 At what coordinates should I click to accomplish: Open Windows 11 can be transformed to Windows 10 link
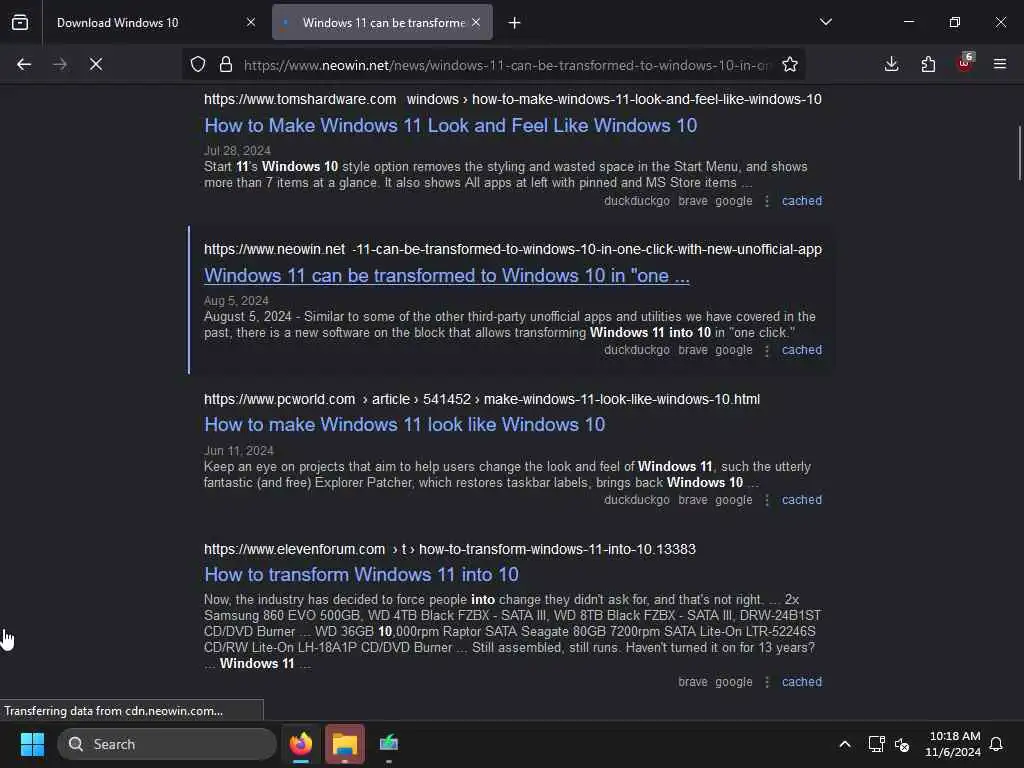[x=447, y=276]
